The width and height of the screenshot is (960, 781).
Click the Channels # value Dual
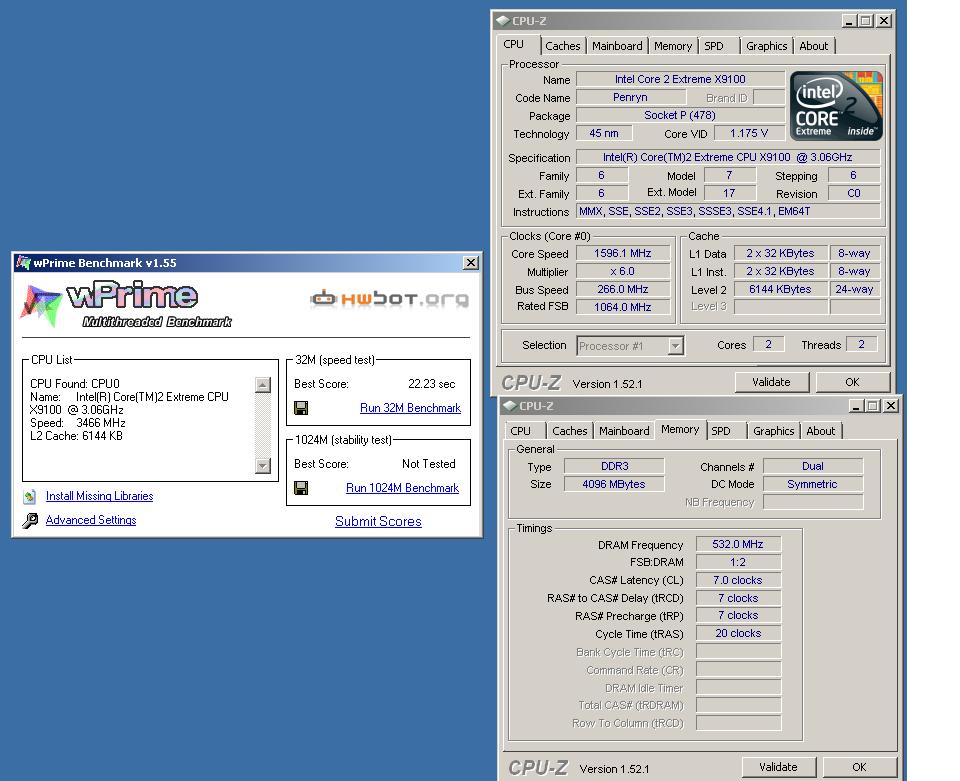[813, 466]
